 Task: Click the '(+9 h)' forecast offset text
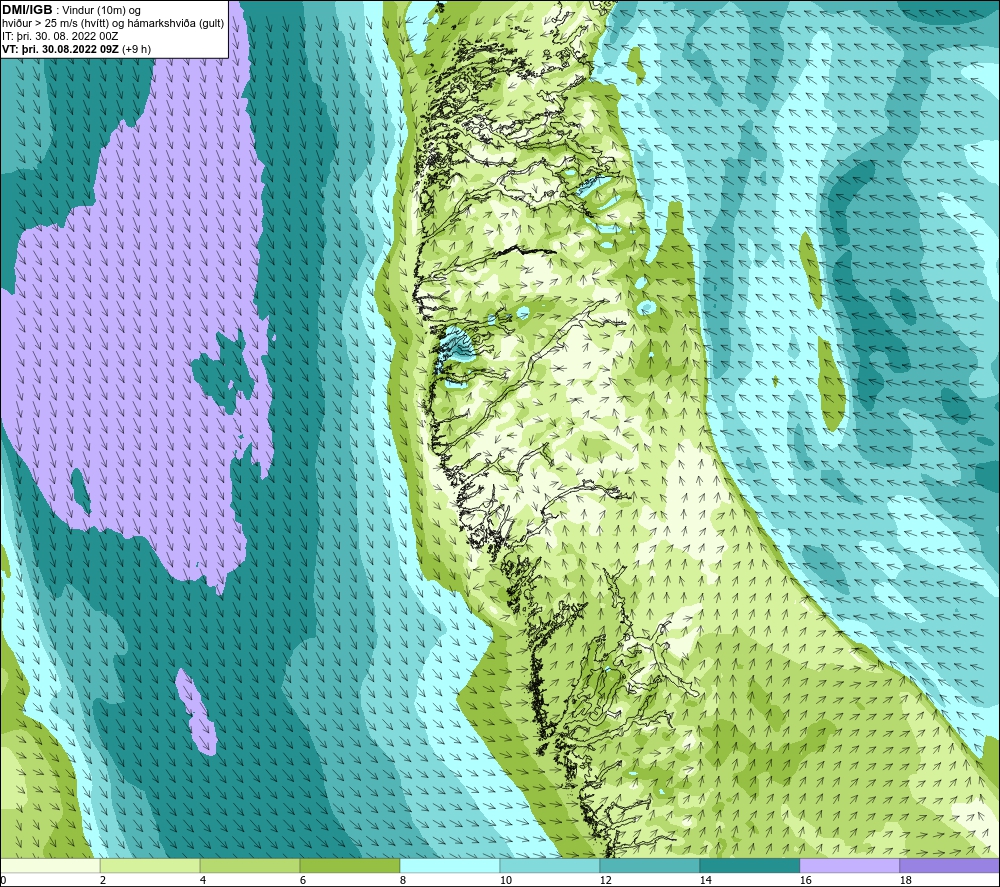(136, 49)
